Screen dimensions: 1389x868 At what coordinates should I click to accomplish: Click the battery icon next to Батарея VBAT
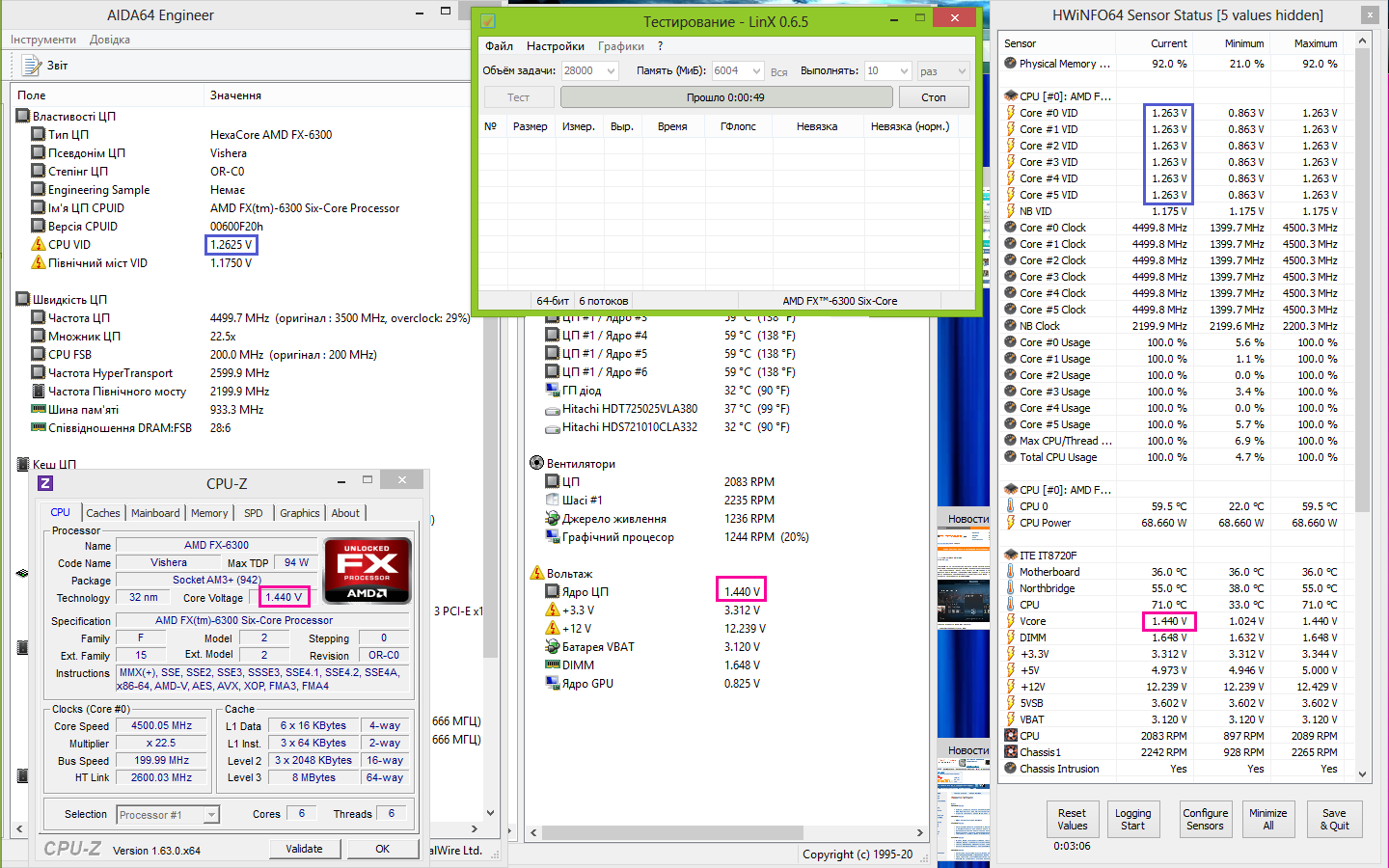(553, 646)
